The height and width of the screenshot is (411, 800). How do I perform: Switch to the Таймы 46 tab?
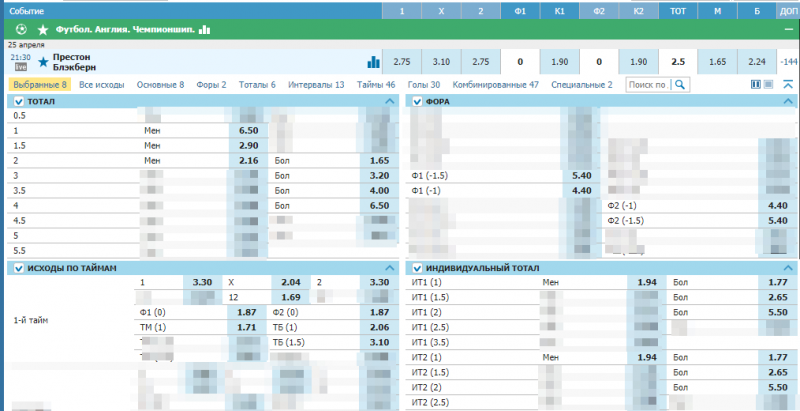(376, 85)
